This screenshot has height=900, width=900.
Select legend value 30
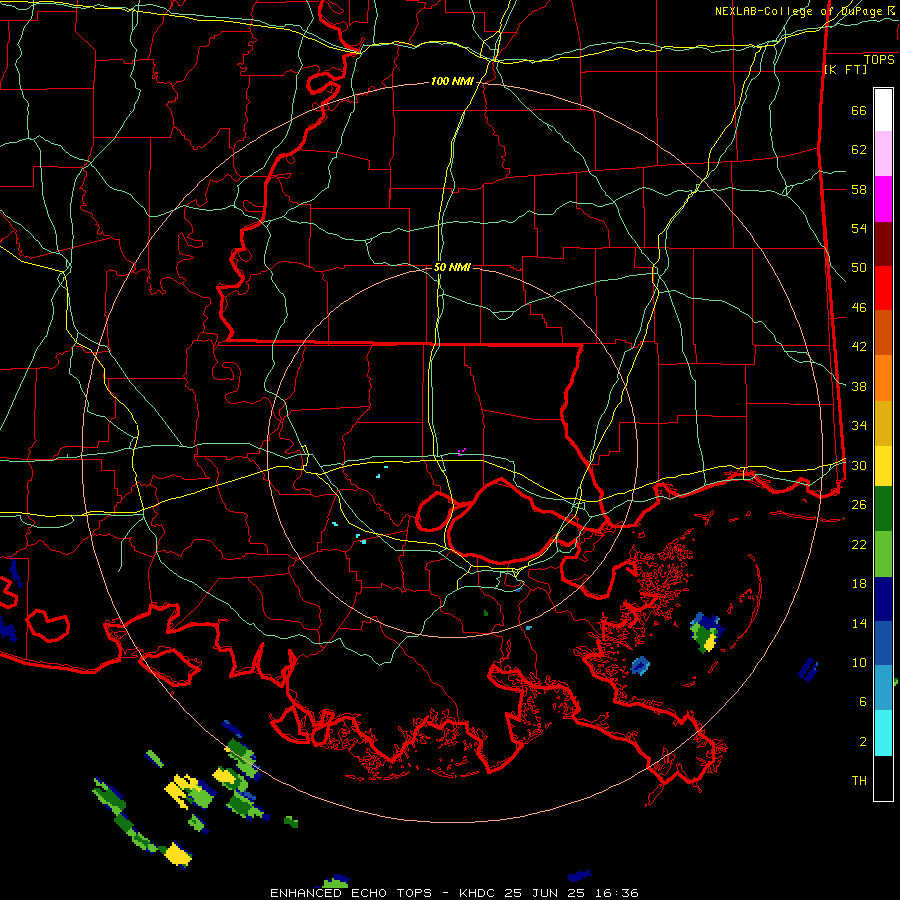pos(859,465)
